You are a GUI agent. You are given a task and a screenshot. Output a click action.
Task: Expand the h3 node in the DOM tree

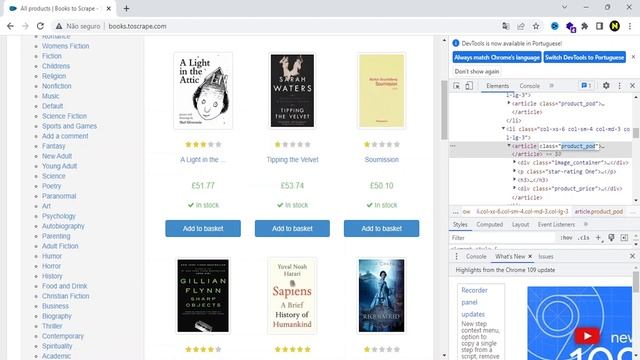click(x=515, y=180)
